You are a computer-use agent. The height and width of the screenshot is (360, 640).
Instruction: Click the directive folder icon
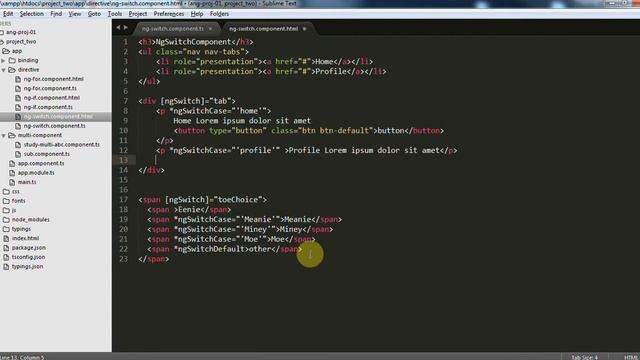click(12, 70)
